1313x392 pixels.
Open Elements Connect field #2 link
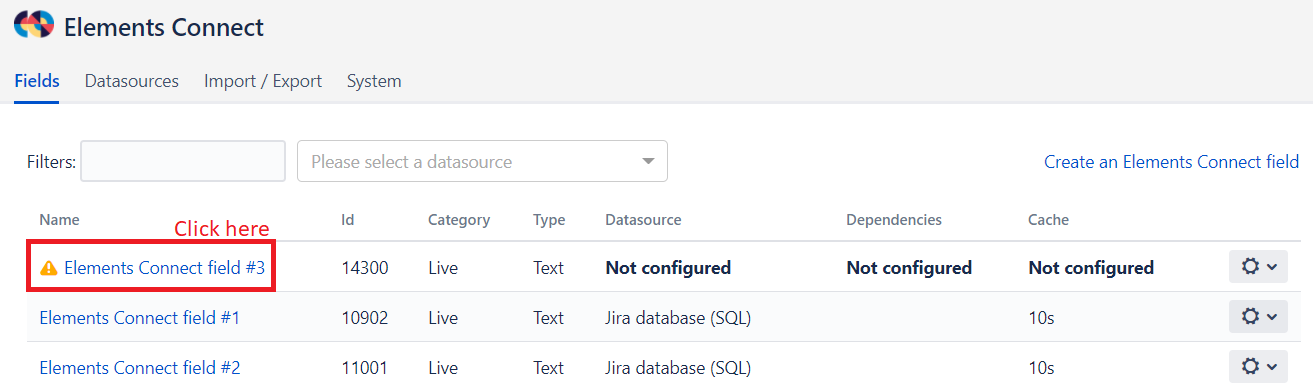(140, 368)
